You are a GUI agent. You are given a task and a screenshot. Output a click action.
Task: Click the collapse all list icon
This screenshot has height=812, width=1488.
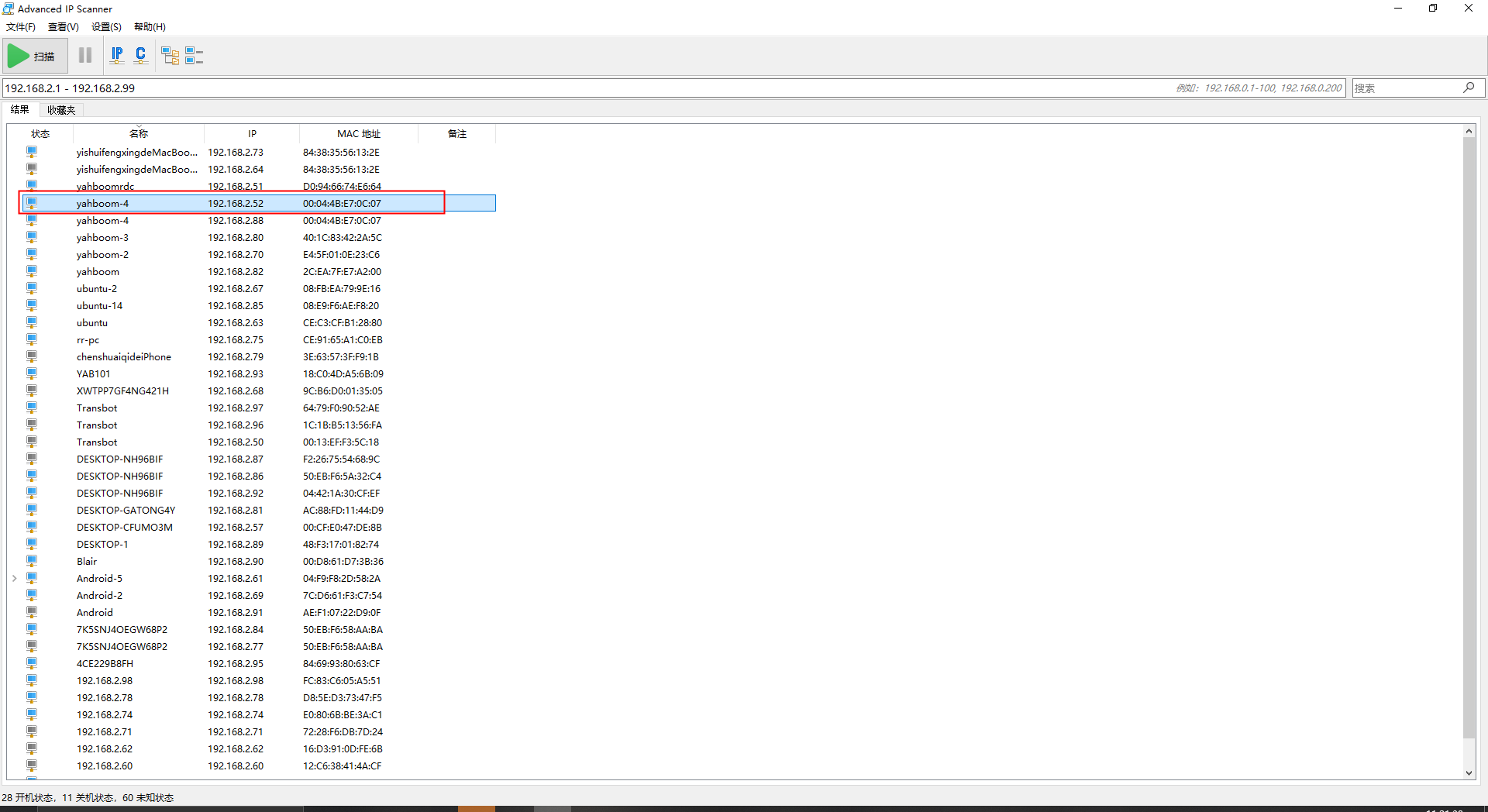coord(194,56)
